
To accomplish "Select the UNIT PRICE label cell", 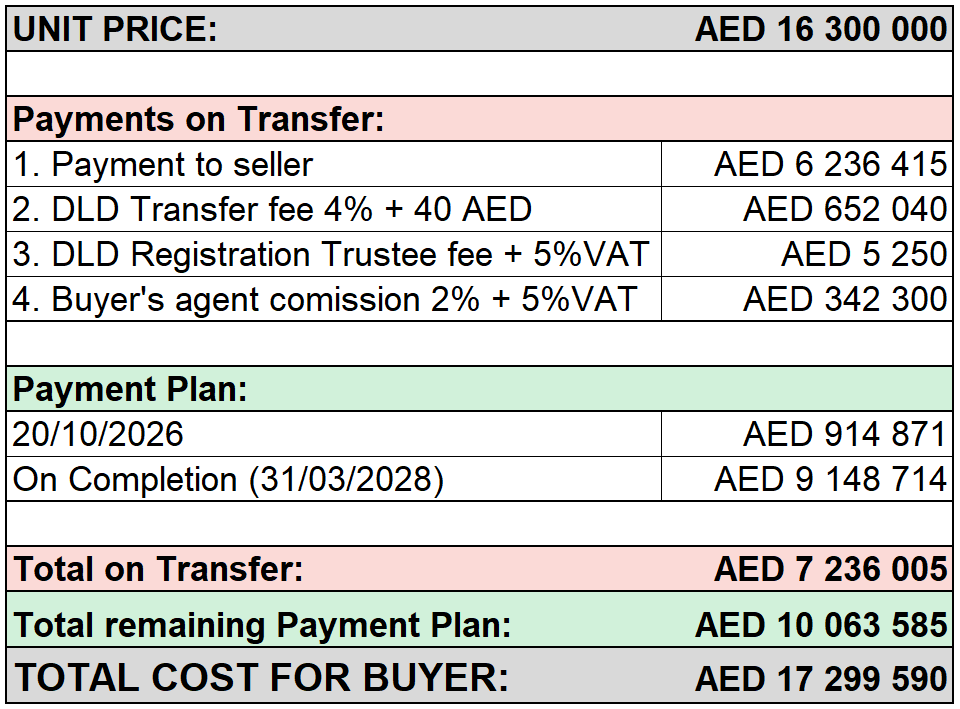I will 115,29.
